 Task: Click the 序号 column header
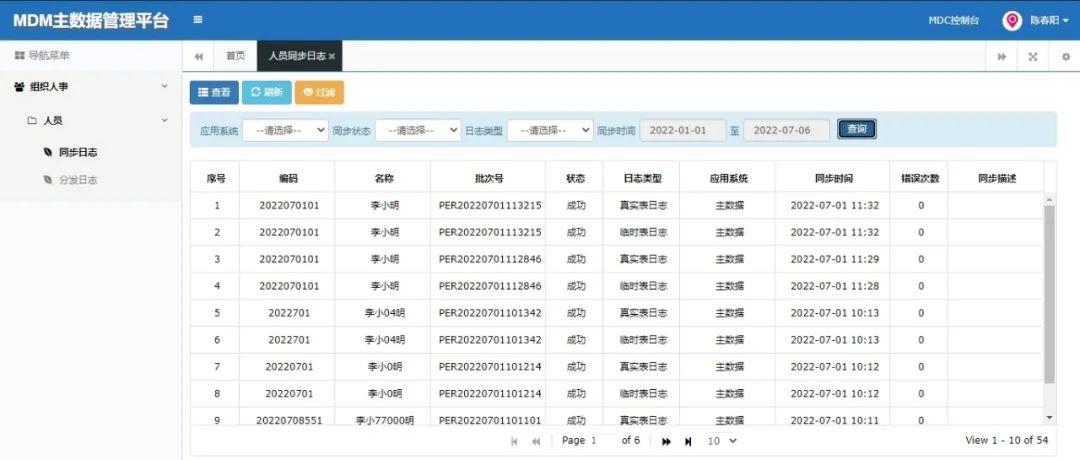[216, 178]
